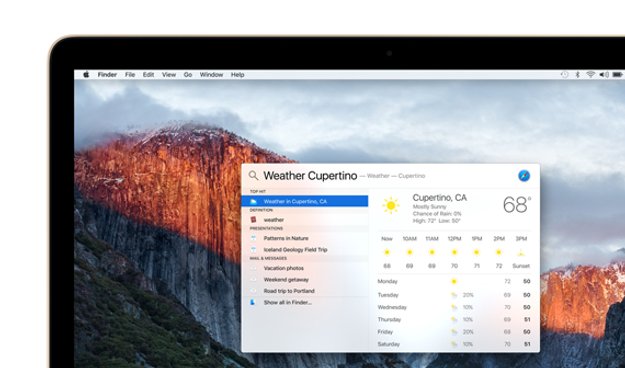625x368 pixels.
Task: Open Road trip to Portland message
Action: [x=305, y=291]
